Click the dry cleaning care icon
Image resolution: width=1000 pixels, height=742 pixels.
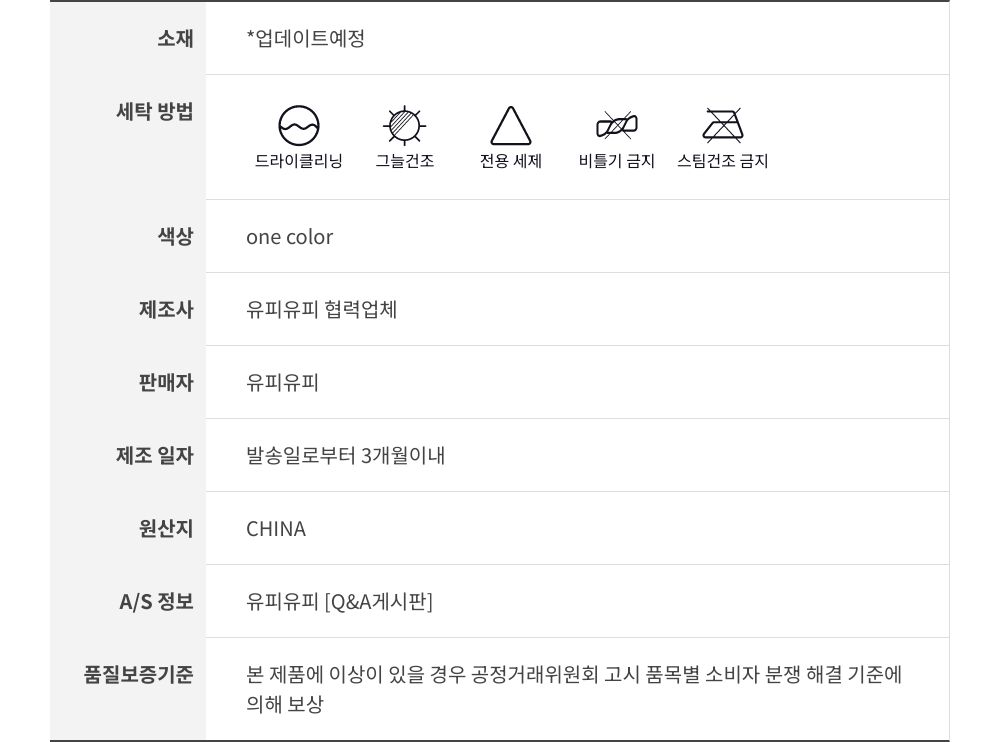click(x=299, y=126)
